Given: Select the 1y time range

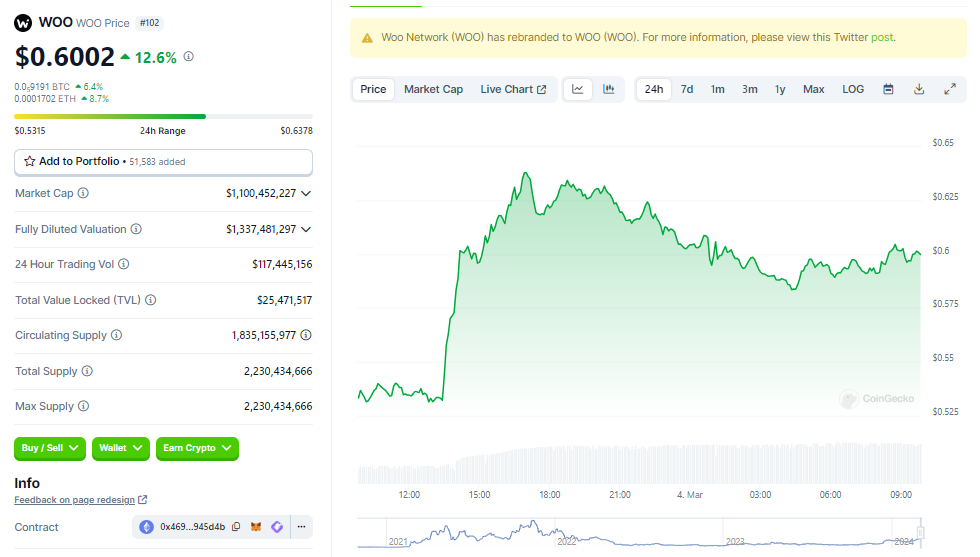Looking at the screenshot, I should click(x=780, y=89).
